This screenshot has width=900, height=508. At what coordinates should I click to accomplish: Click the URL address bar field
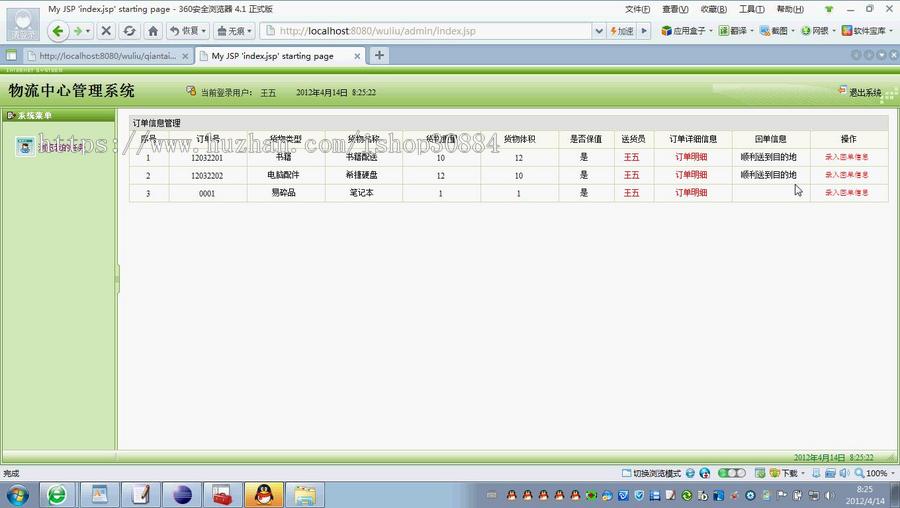[x=428, y=31]
